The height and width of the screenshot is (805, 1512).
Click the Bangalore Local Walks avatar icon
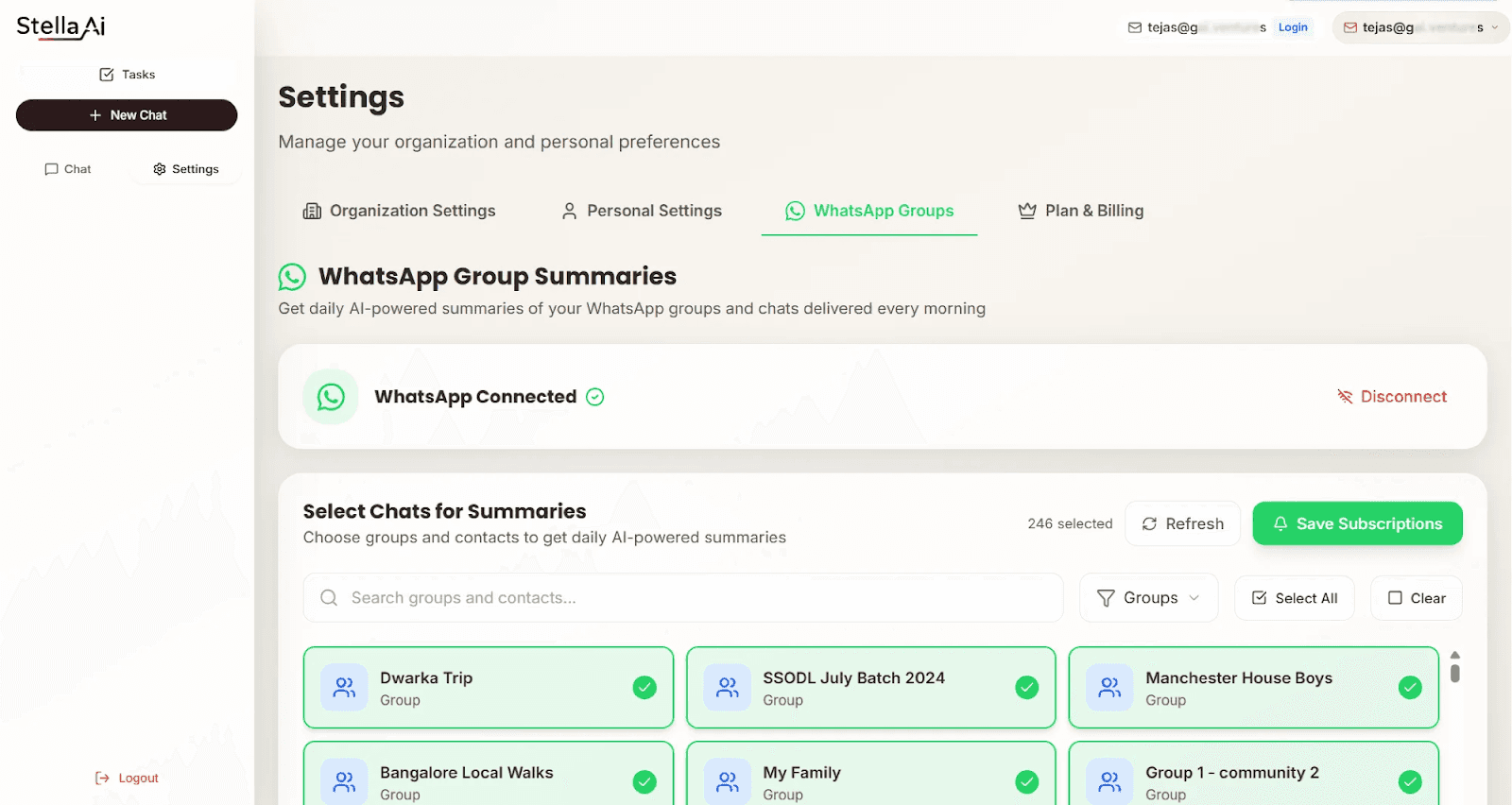(x=344, y=781)
